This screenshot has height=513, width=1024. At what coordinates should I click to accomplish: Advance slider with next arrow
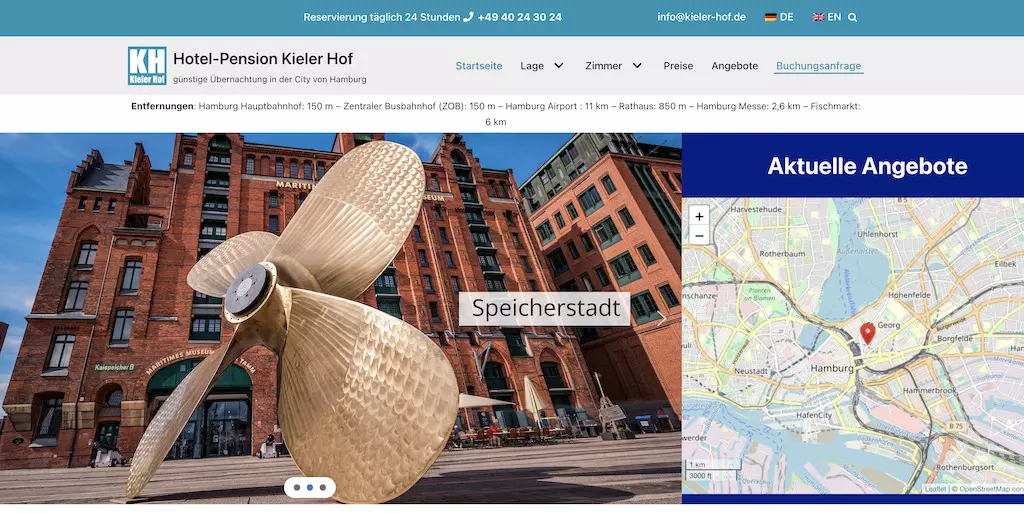(x=662, y=319)
